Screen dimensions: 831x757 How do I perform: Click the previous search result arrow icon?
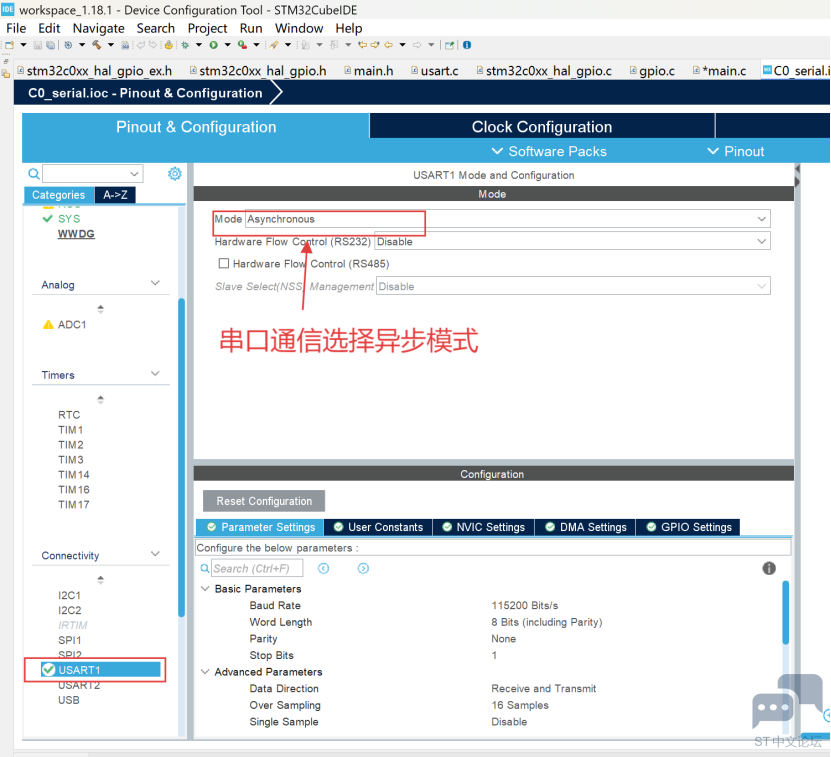pyautogui.click(x=323, y=568)
